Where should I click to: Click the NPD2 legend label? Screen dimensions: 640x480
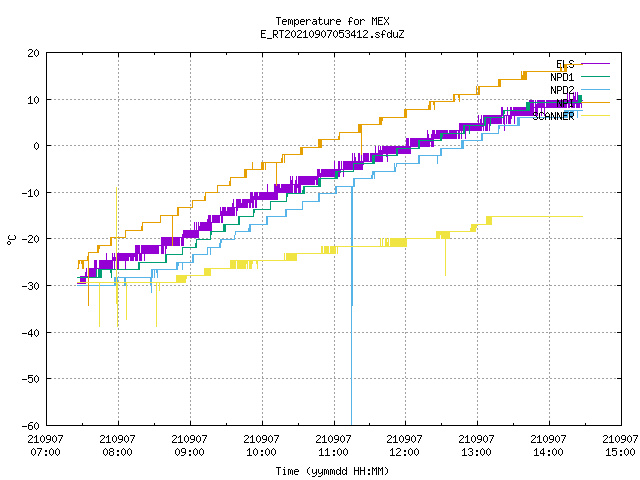(562, 90)
